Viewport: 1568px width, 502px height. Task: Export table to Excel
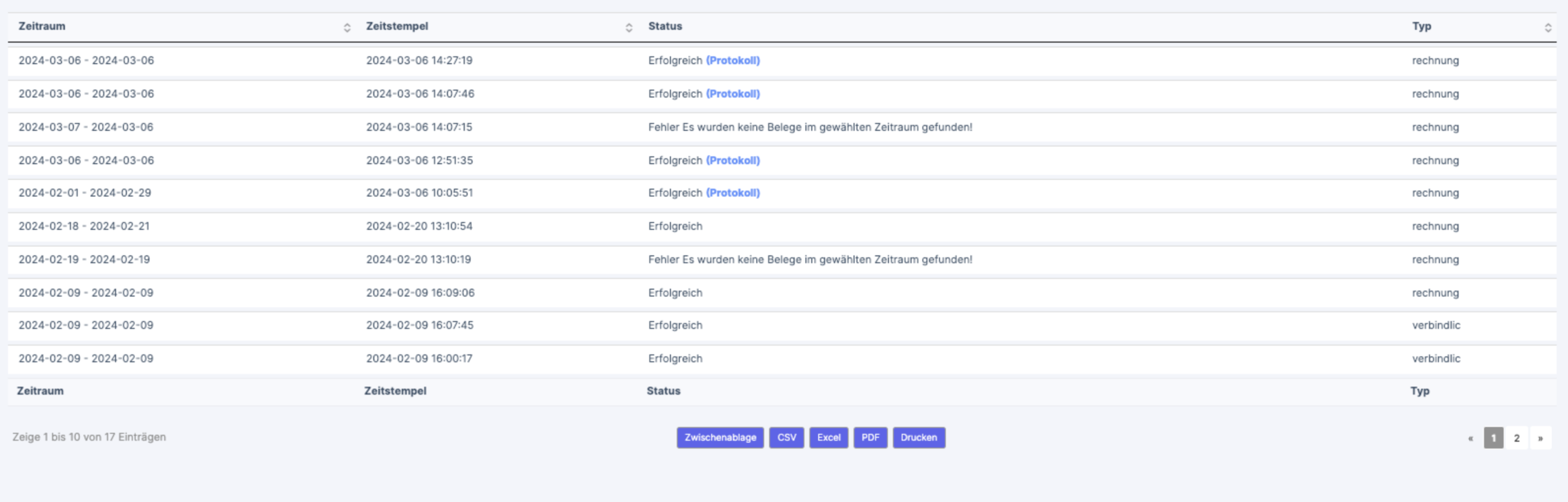click(828, 437)
